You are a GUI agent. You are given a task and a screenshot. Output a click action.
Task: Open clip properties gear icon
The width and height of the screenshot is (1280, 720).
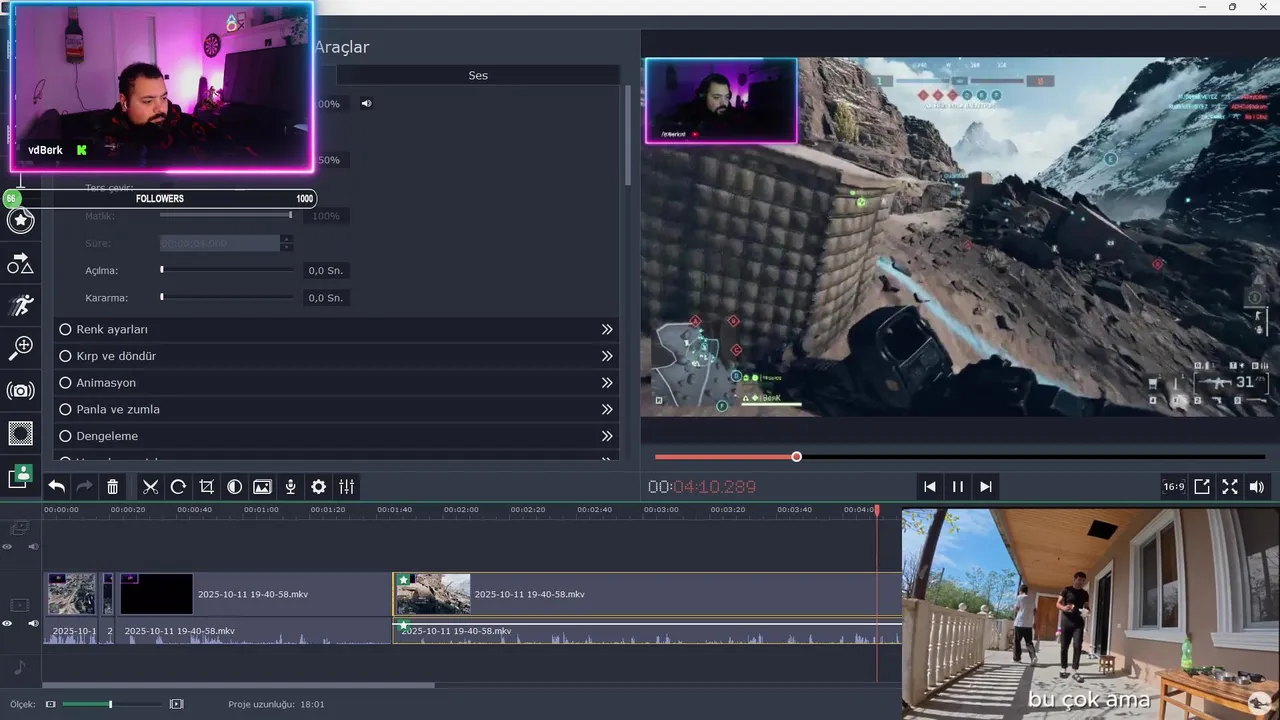coord(318,487)
